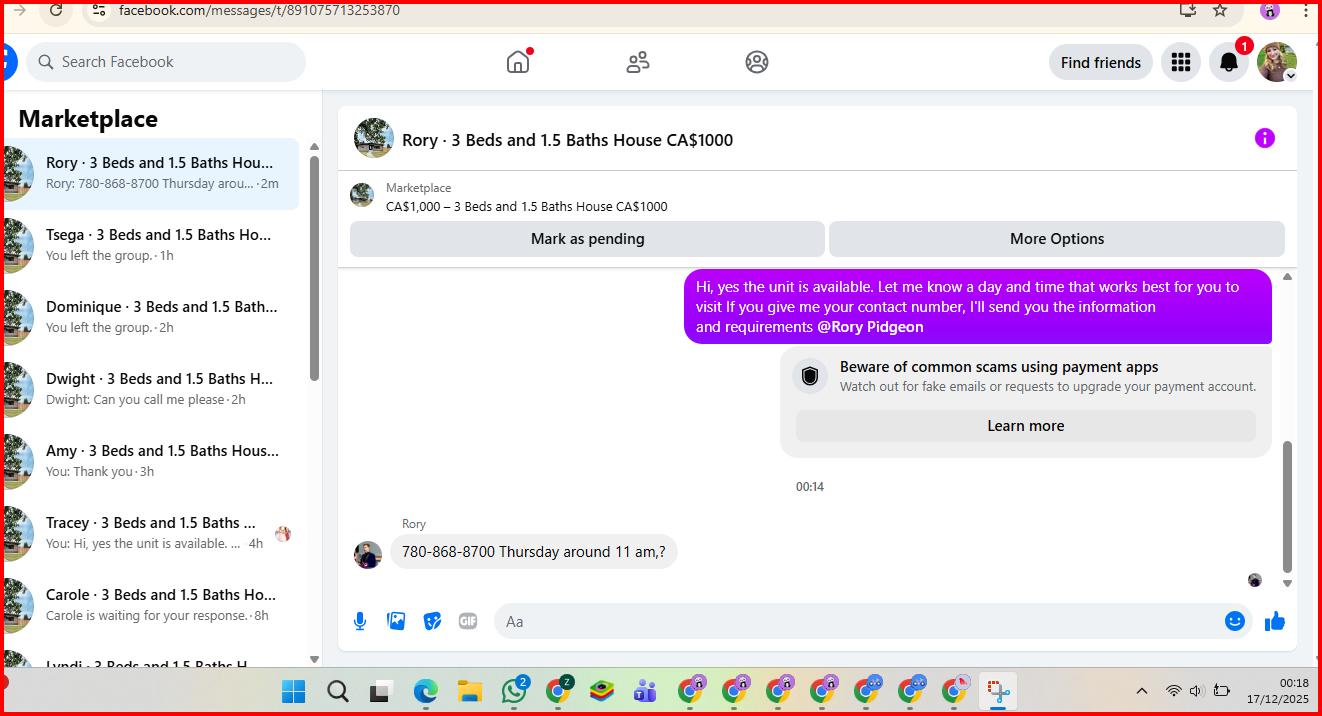This screenshot has width=1322, height=716.
Task: Open More Options for the listing
Action: coord(1057,239)
